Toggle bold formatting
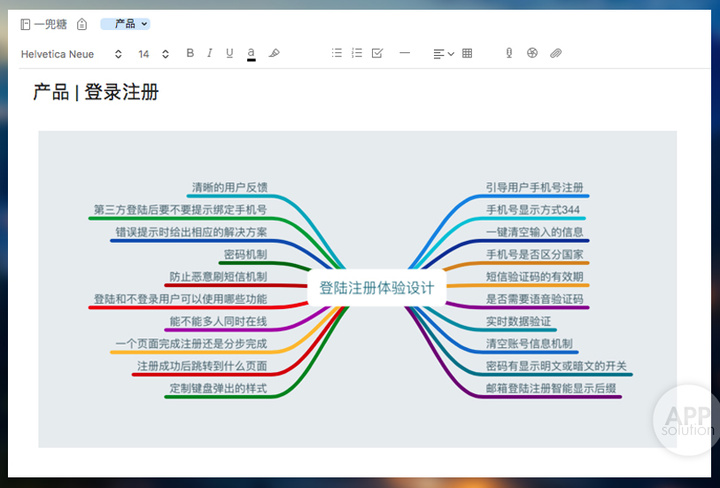720x488 pixels. tap(190, 53)
